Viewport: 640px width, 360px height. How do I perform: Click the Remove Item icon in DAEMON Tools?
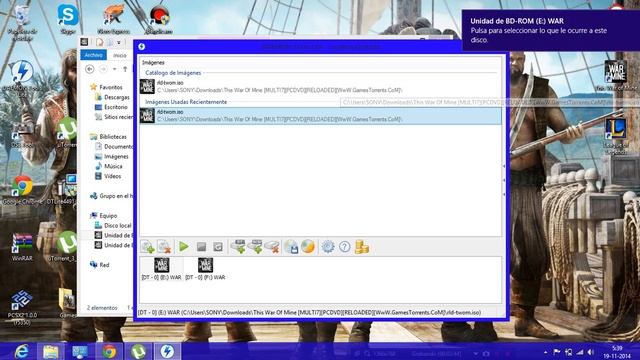(164, 247)
